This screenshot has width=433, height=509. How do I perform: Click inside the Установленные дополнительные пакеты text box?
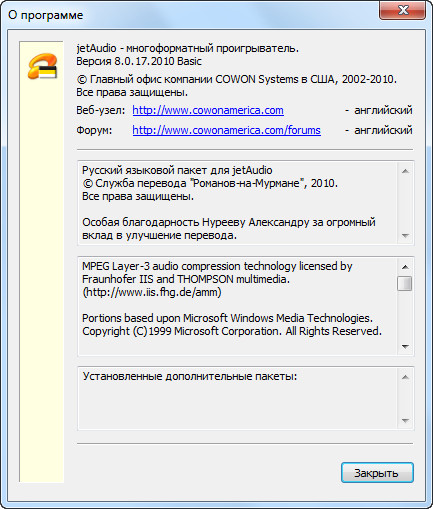coord(237,399)
